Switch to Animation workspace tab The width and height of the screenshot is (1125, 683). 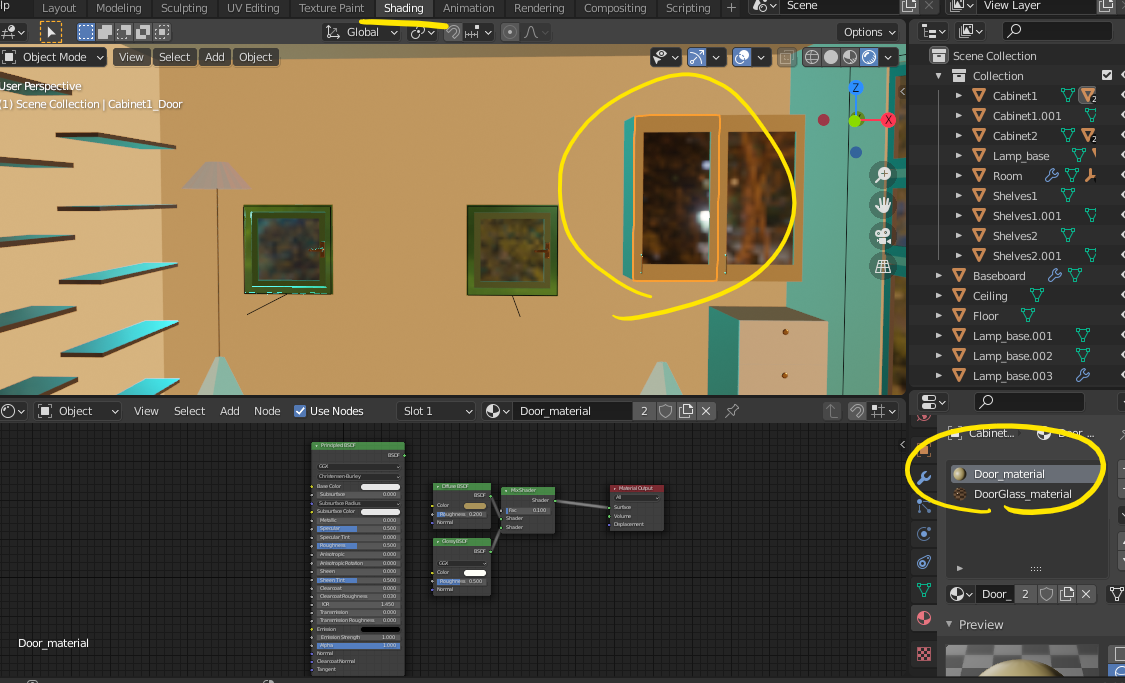(469, 8)
